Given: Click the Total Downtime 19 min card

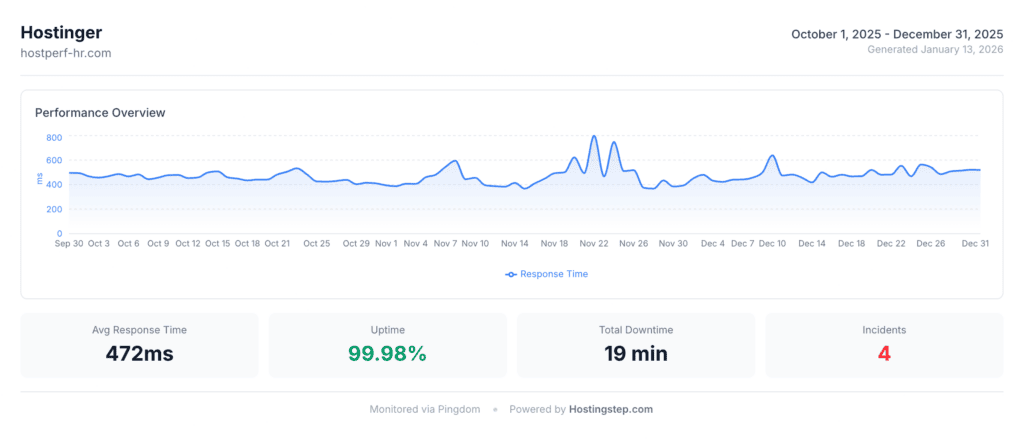Looking at the screenshot, I should (x=635, y=345).
